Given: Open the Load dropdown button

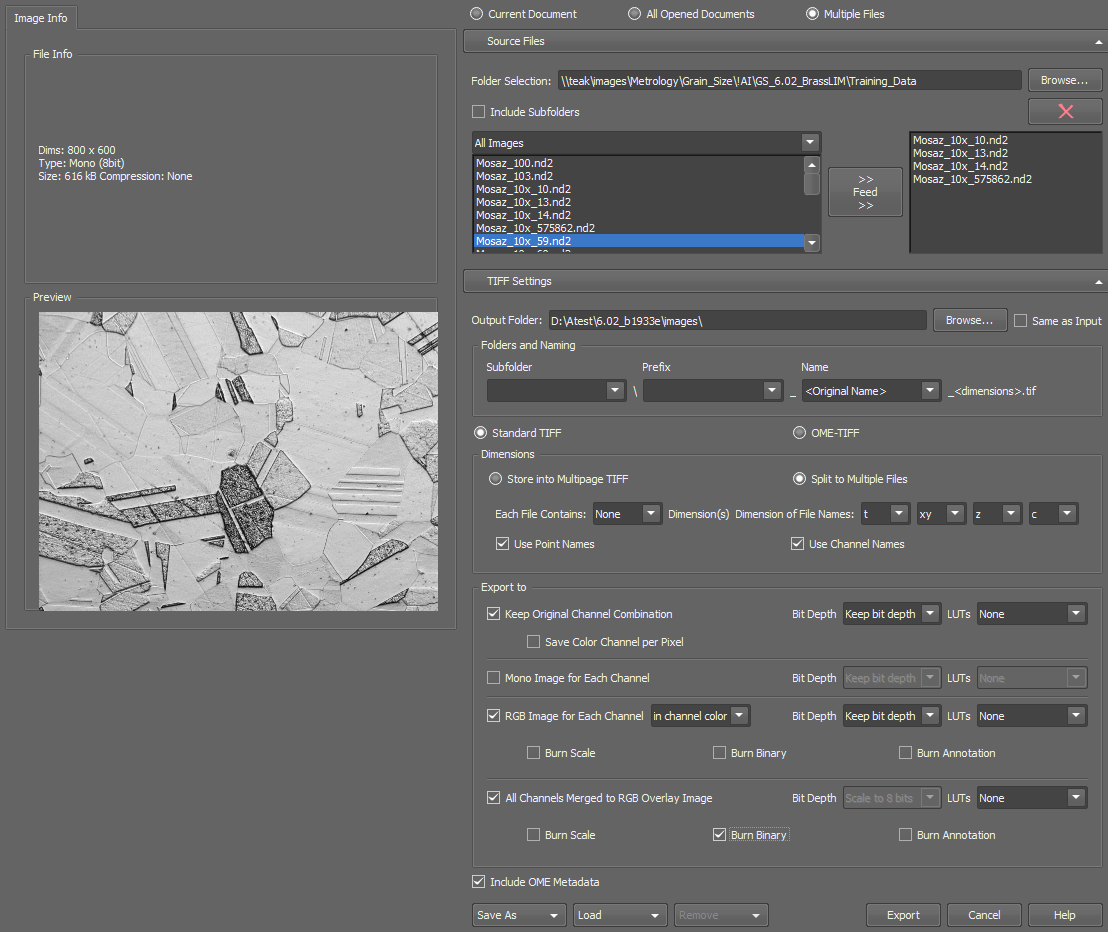Looking at the screenshot, I should (x=620, y=915).
